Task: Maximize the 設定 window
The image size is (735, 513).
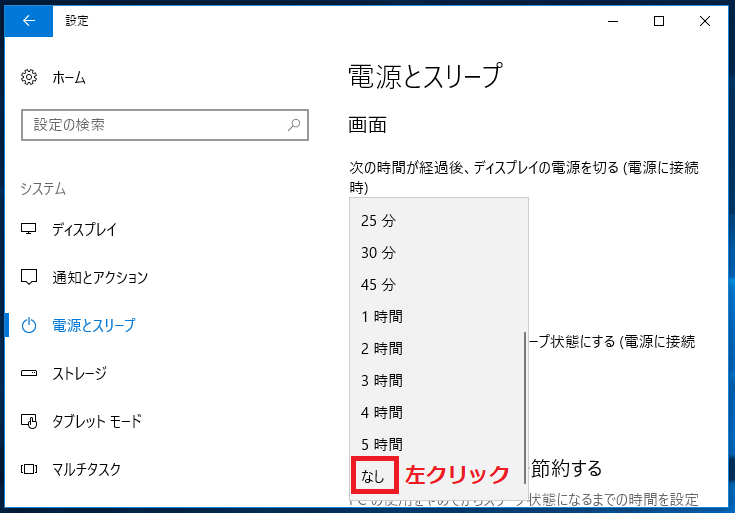Action: click(659, 21)
